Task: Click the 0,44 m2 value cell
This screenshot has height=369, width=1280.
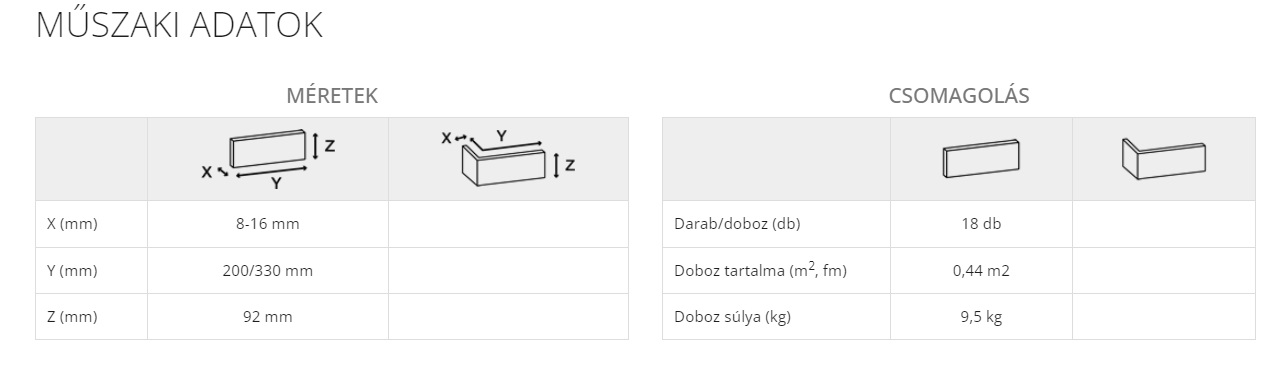Action: point(981,271)
